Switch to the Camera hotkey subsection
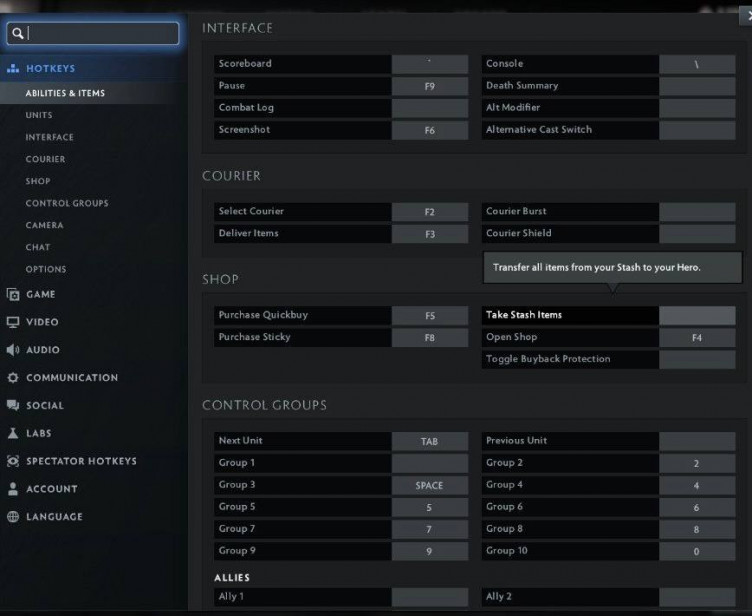 tap(44, 225)
